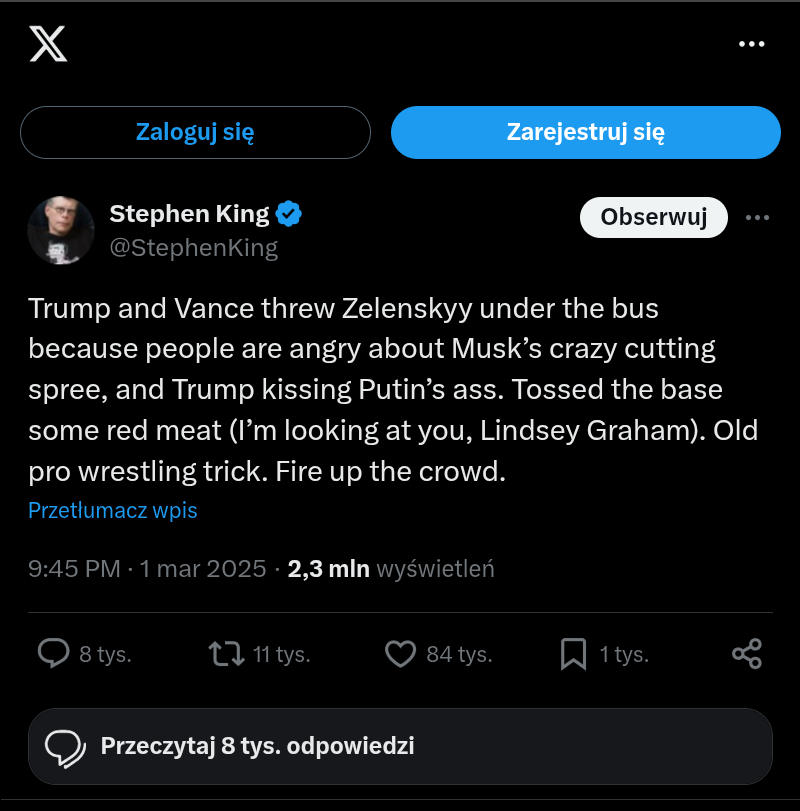
Task: Click the X logo
Action: [48, 44]
